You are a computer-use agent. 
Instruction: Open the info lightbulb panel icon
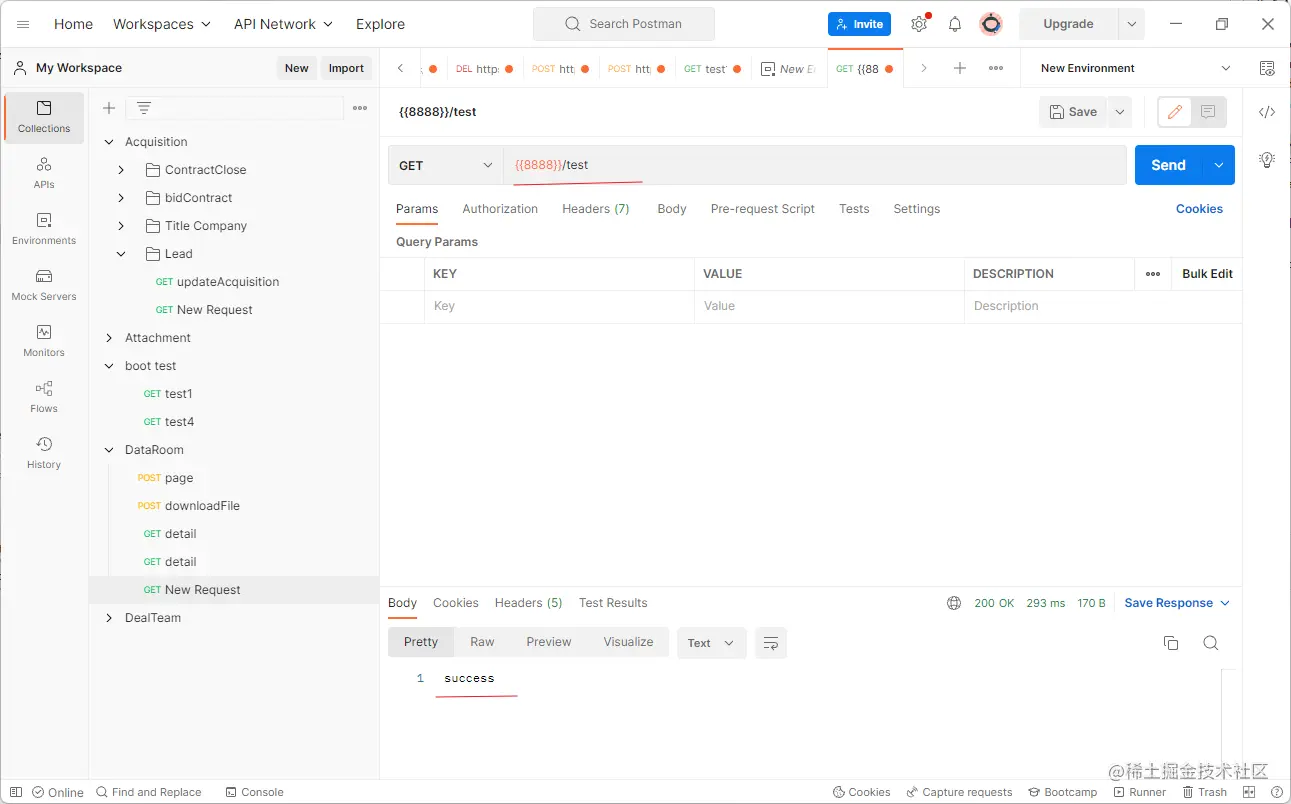(x=1267, y=160)
